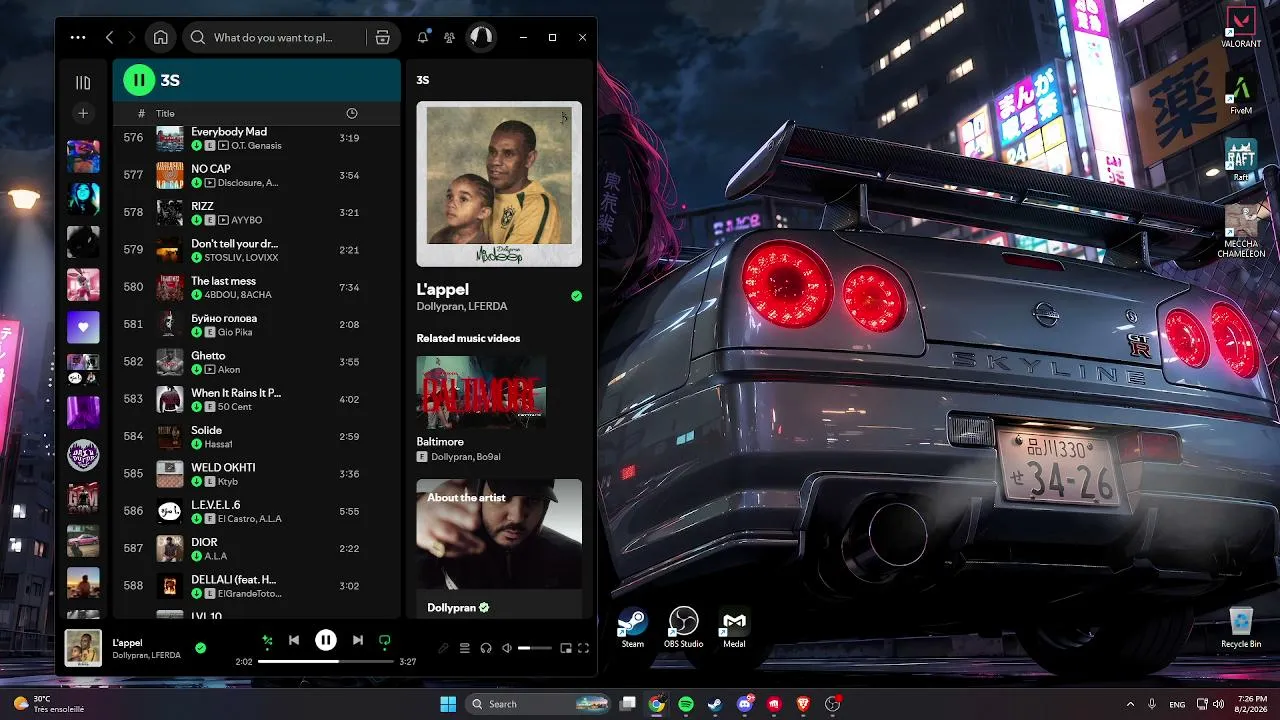This screenshot has width=1280, height=720.
Task: Open the Miniplayer
Action: [x=566, y=648]
